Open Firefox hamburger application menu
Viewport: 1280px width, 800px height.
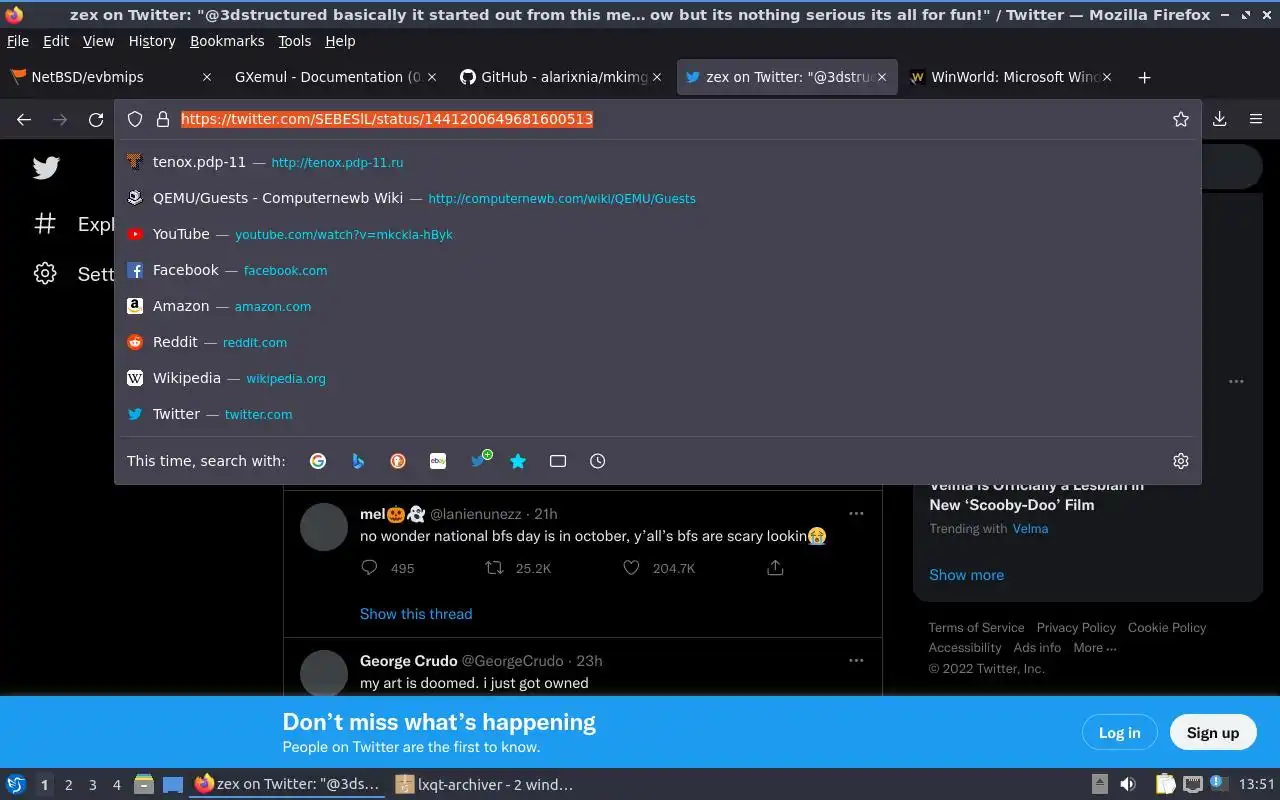point(1256,119)
